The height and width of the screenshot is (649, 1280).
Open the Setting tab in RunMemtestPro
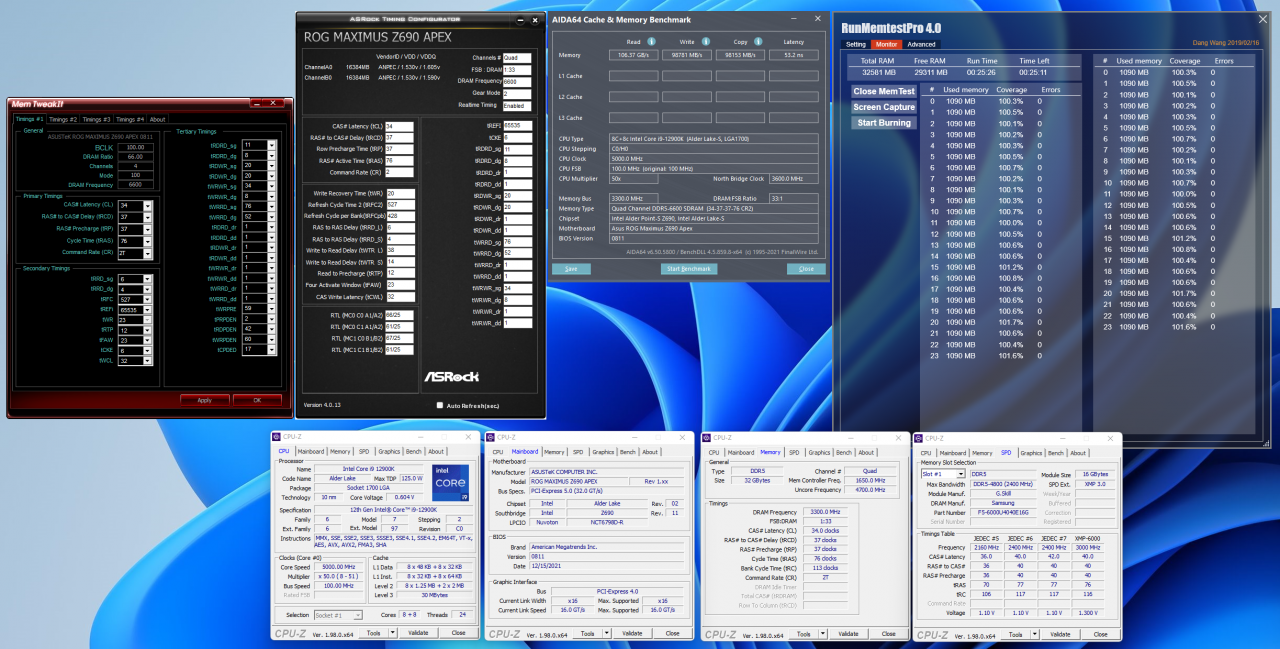pos(856,44)
